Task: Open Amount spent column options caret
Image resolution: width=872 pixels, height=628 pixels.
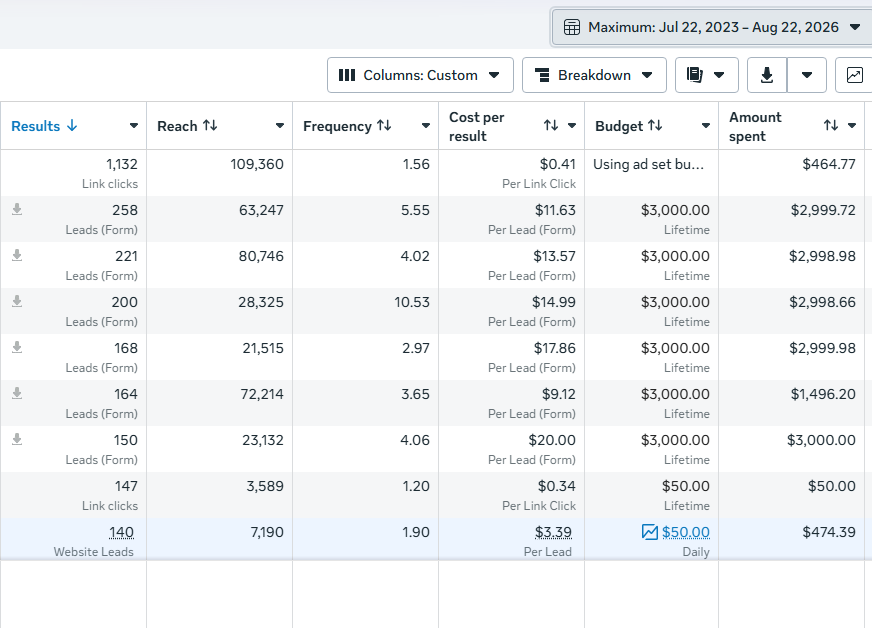Action: (x=852, y=126)
